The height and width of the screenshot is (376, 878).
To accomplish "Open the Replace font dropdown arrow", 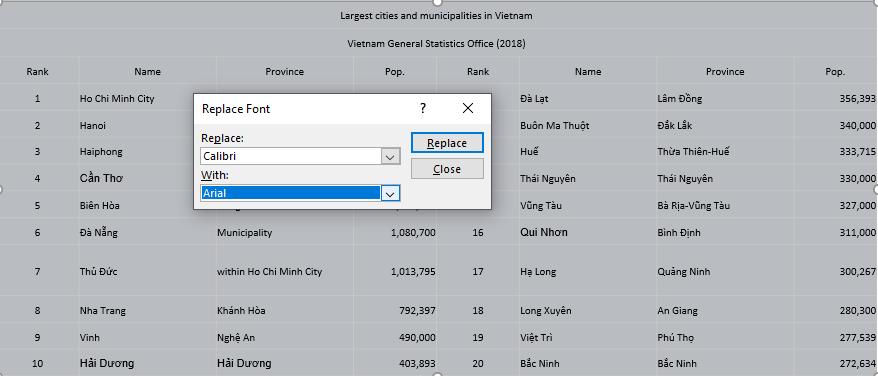I will click(390, 156).
